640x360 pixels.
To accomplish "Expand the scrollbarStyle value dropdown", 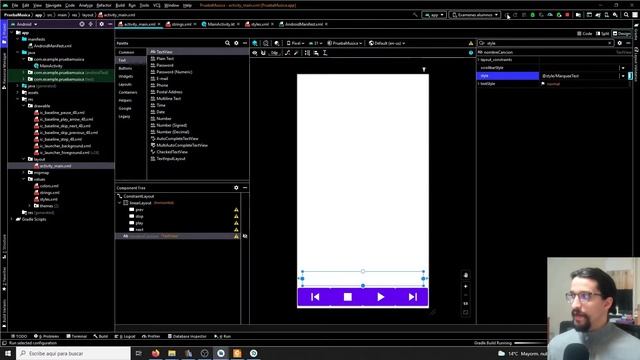I will click(623, 68).
